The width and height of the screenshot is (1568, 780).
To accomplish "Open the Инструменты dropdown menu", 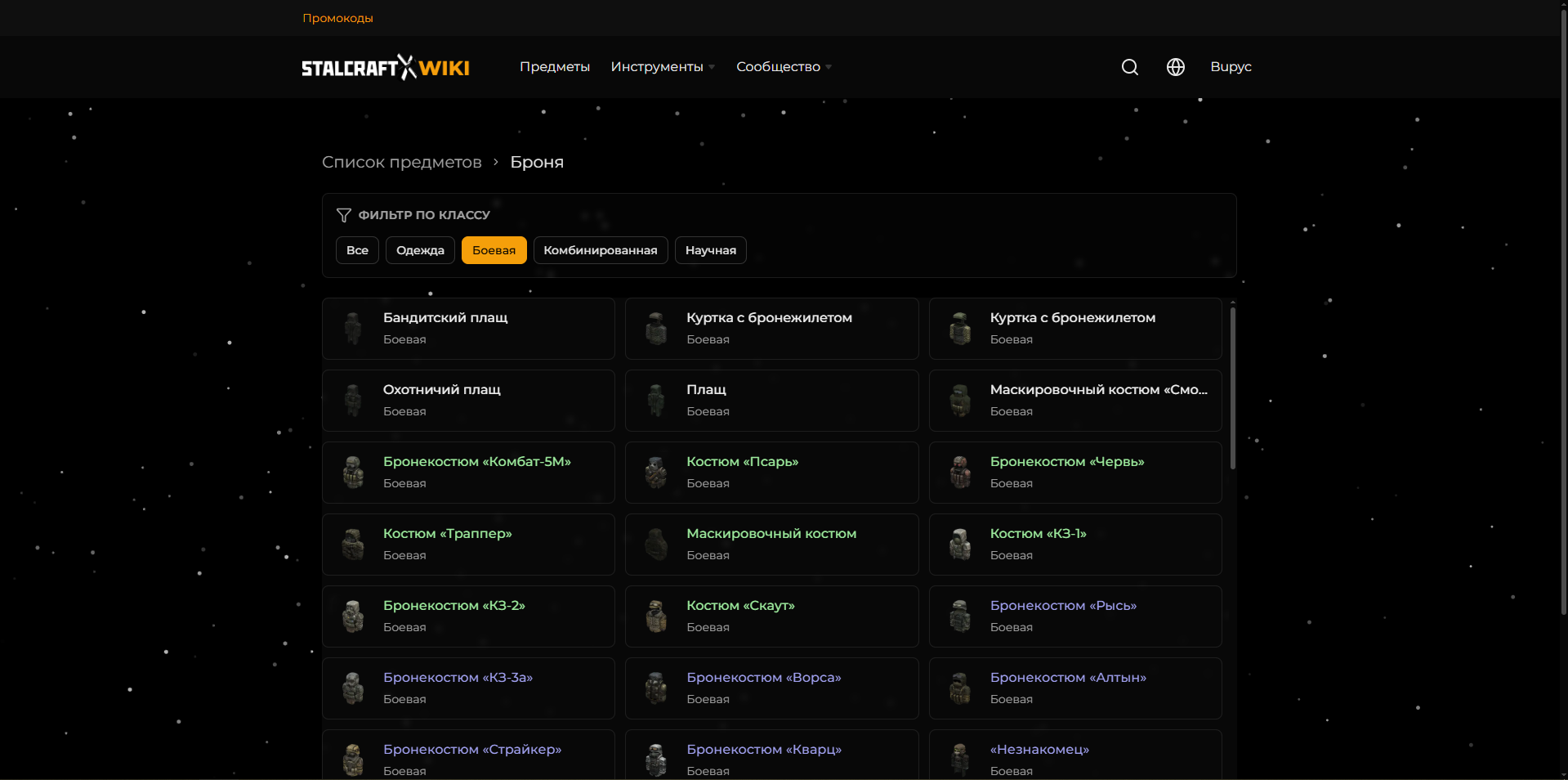I will (x=661, y=67).
